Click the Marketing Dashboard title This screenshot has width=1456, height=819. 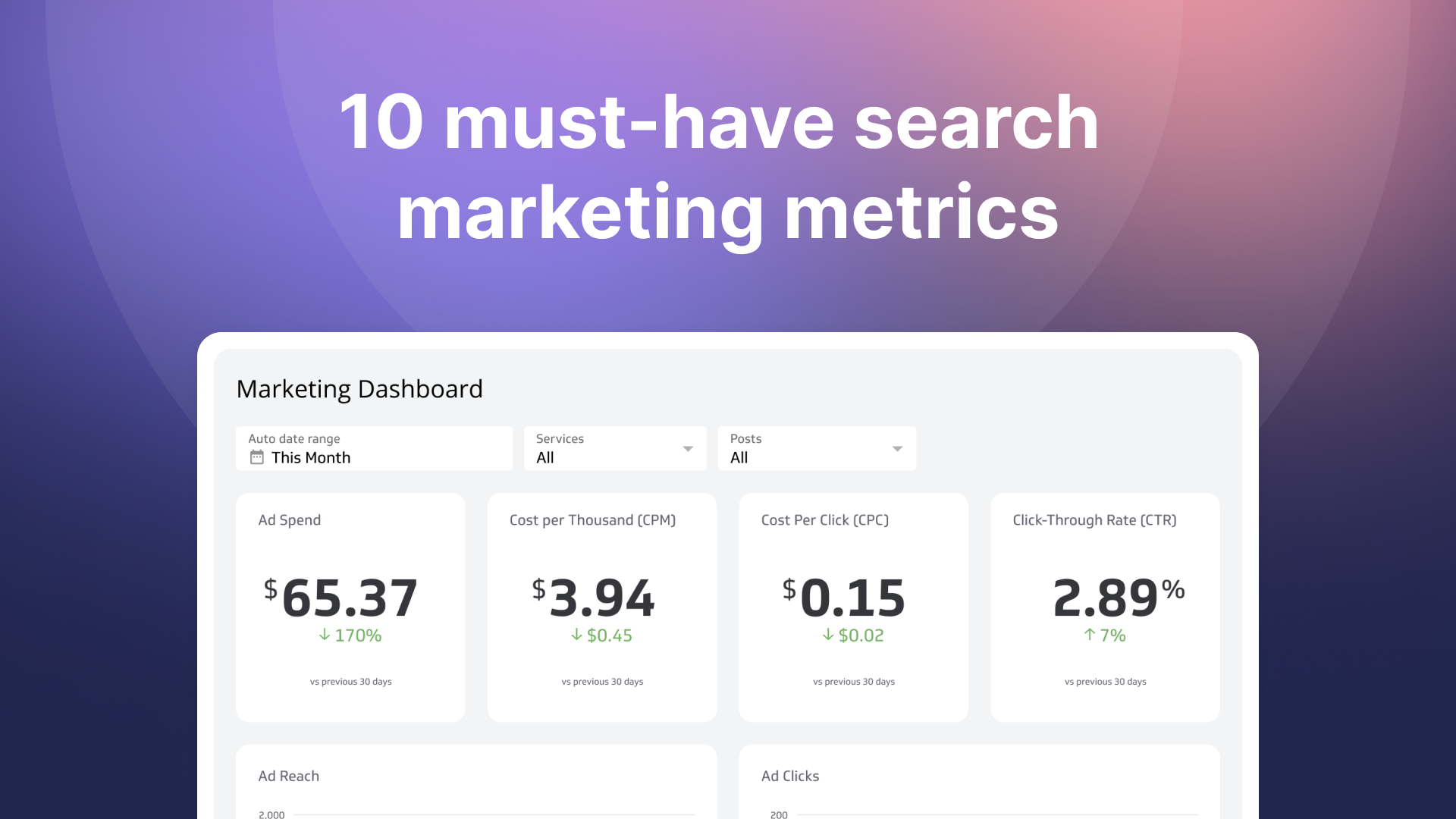(359, 389)
